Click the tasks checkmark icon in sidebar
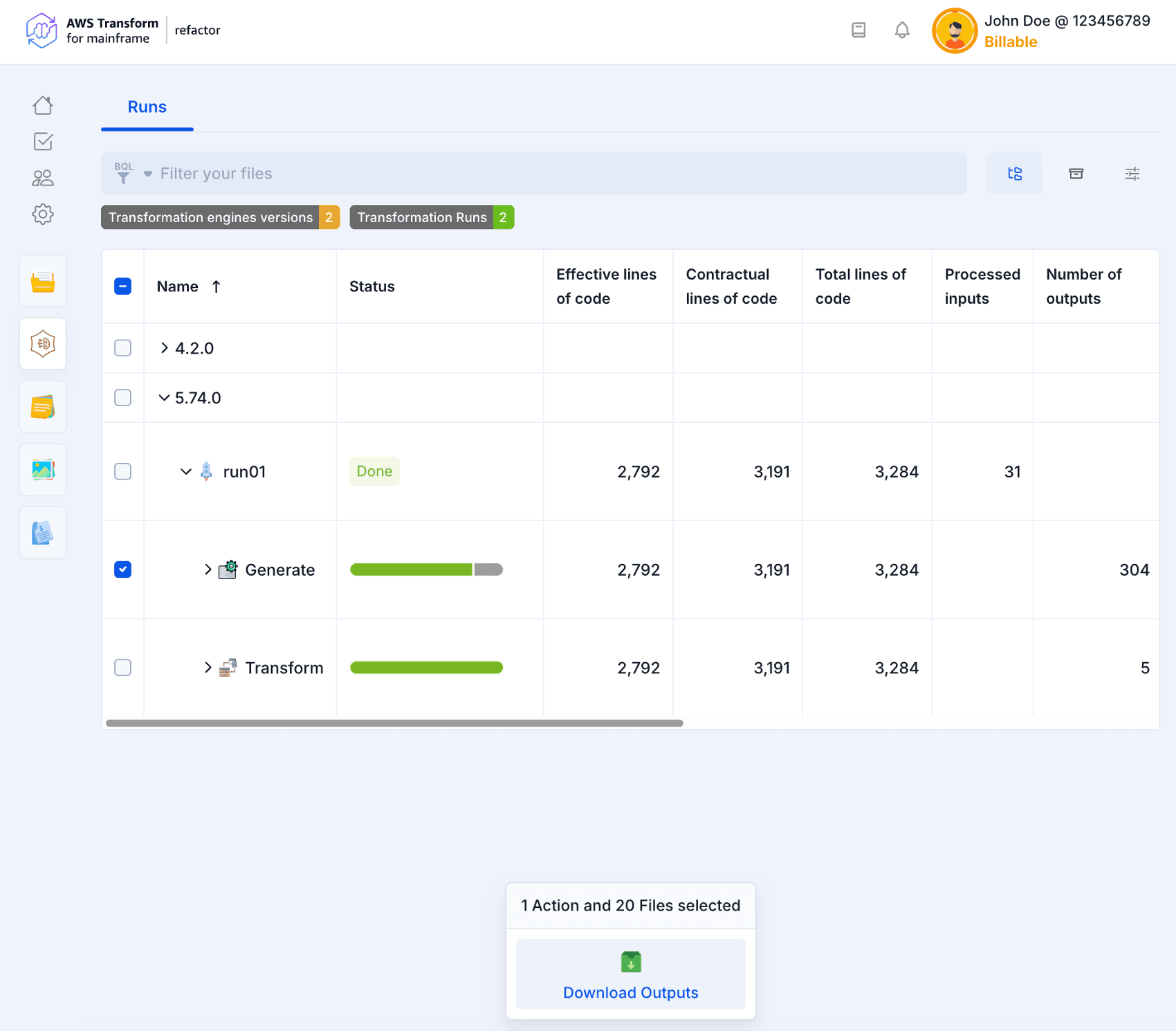Viewport: 1176px width, 1031px height. point(43,142)
